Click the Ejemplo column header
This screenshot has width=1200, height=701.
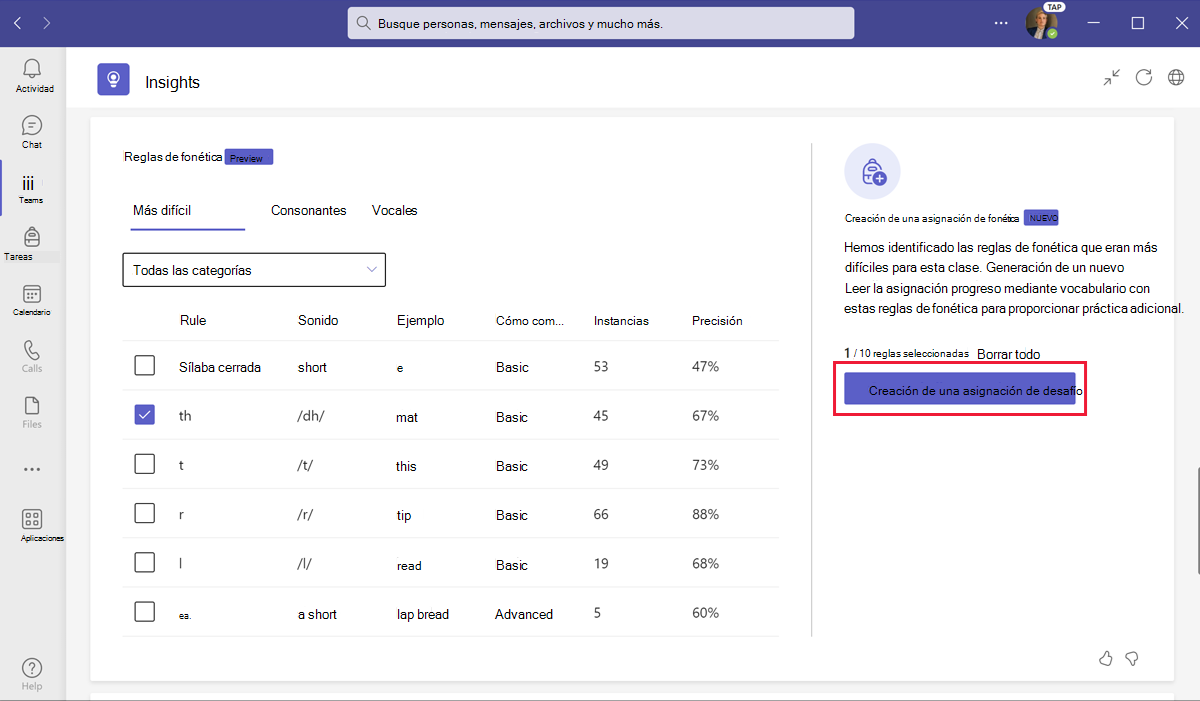point(420,321)
